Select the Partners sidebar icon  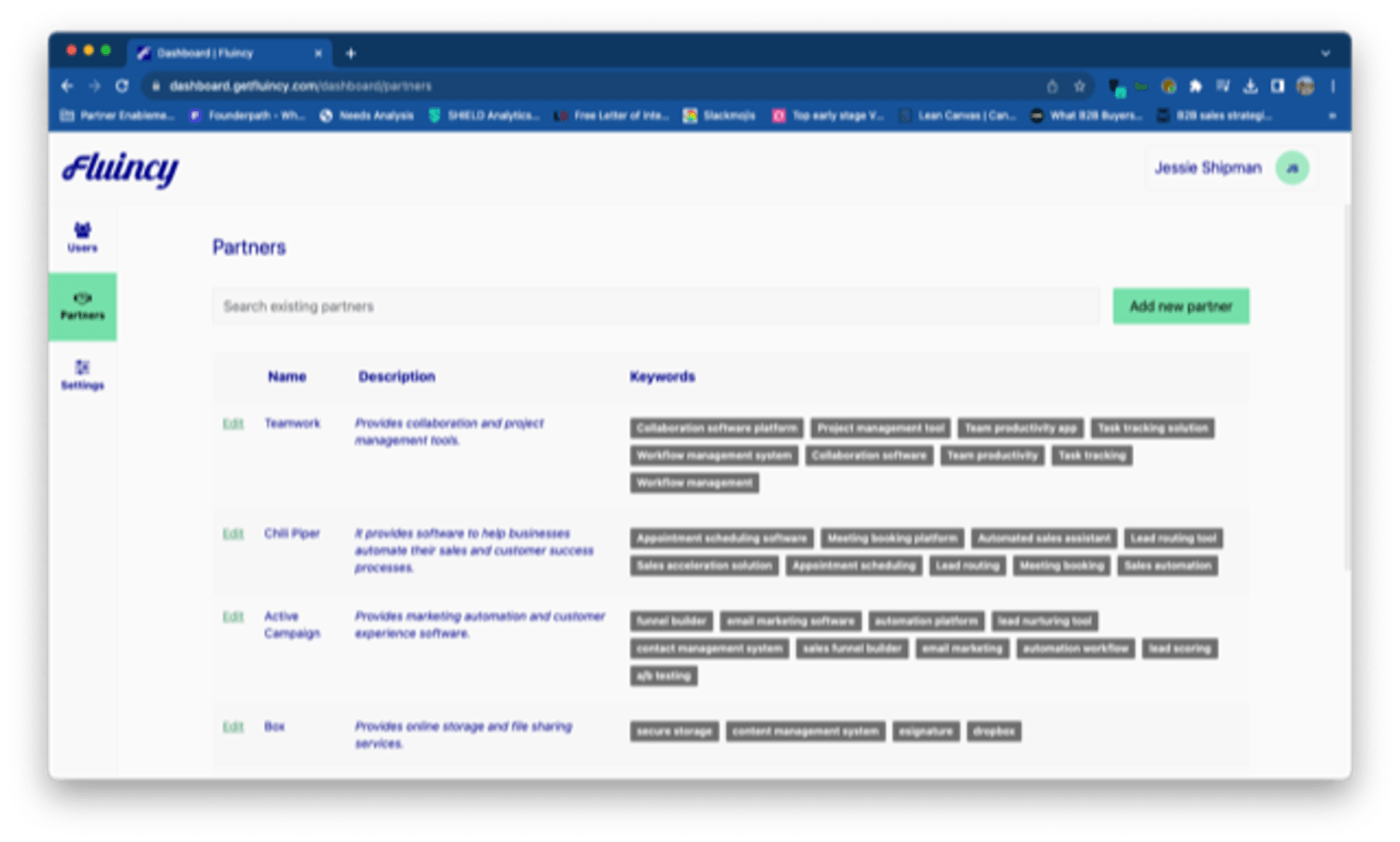(82, 305)
